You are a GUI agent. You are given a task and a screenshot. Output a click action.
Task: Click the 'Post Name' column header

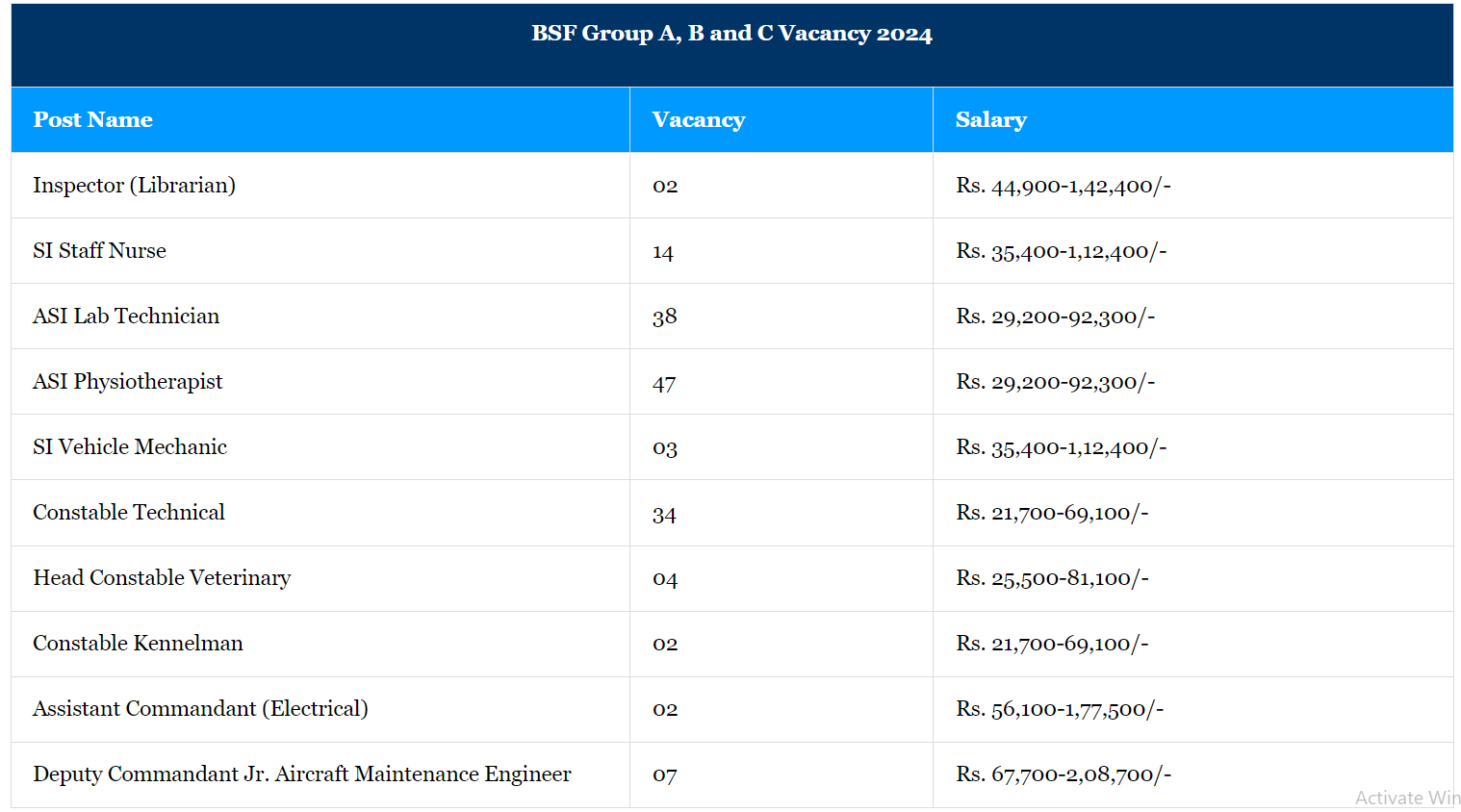point(92,120)
